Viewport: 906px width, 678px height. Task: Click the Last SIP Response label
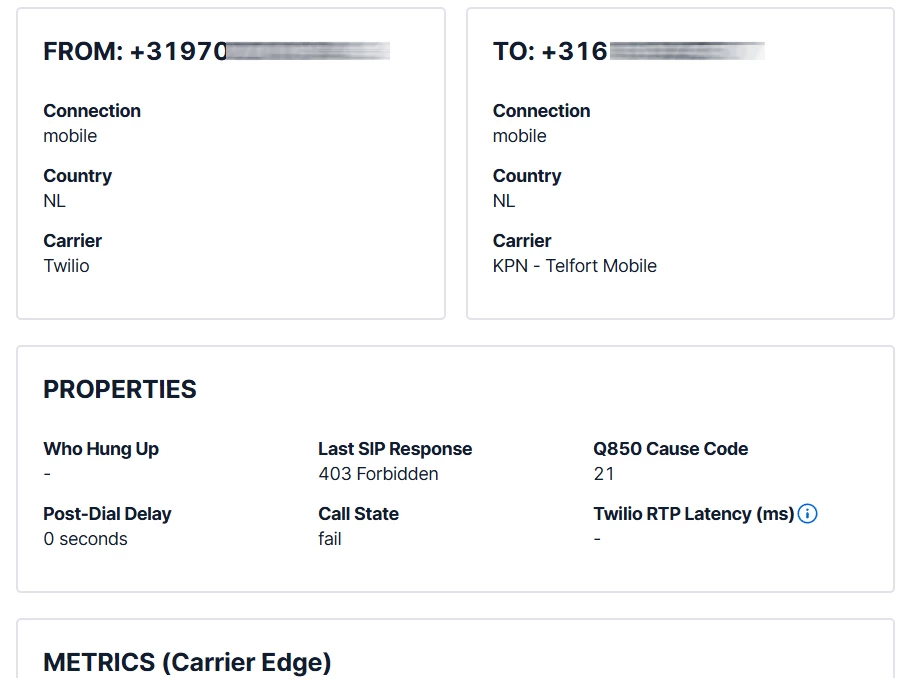[395, 449]
